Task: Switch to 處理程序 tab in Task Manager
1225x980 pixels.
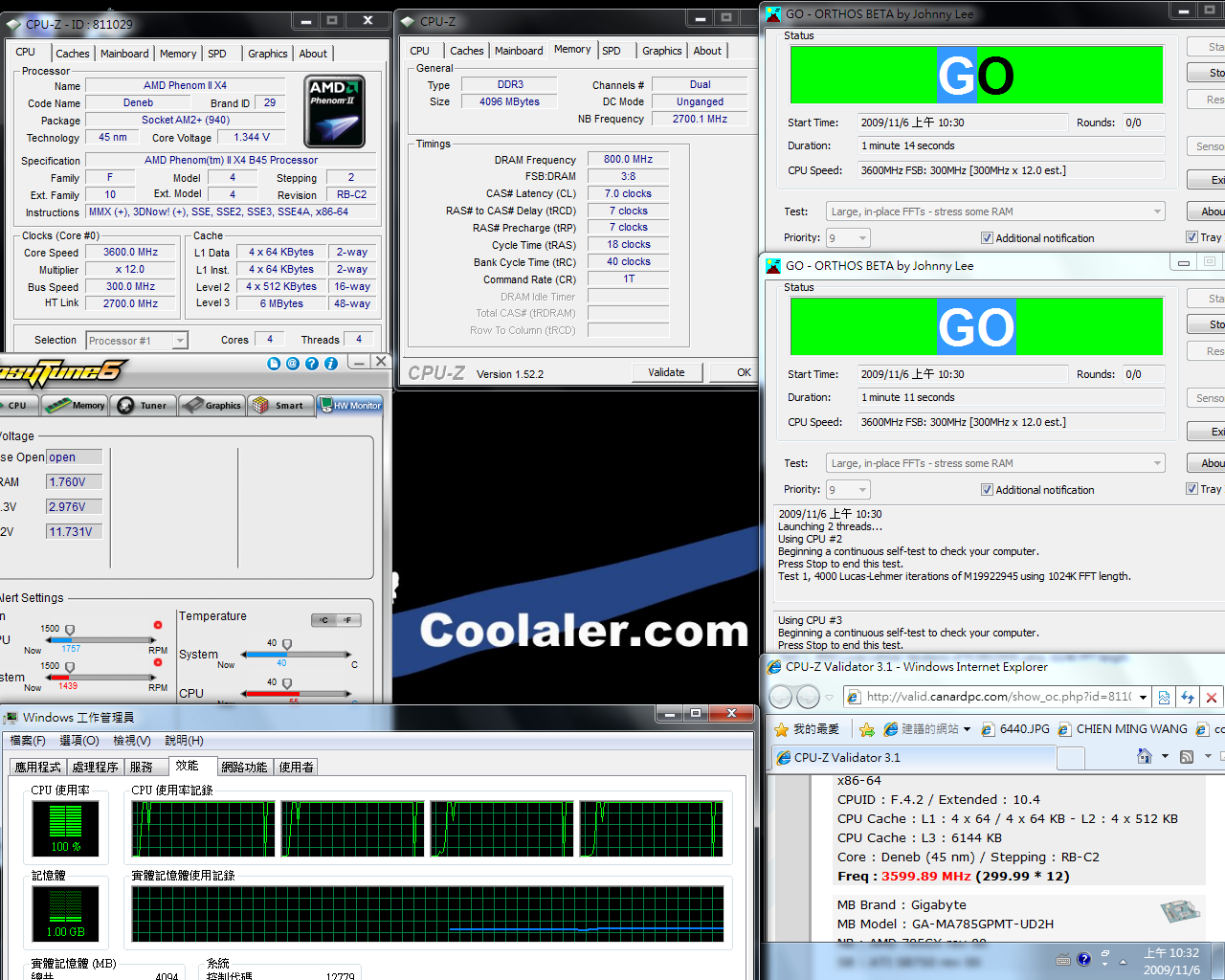Action: click(95, 767)
